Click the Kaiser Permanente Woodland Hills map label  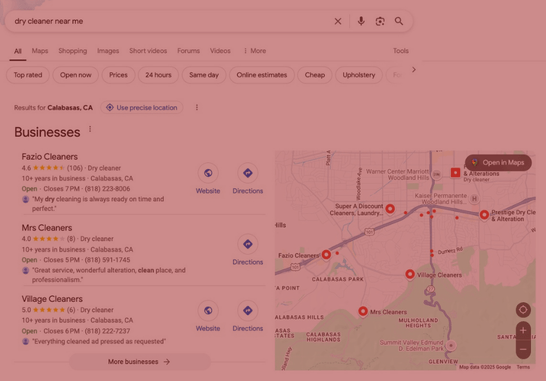[x=441, y=199]
